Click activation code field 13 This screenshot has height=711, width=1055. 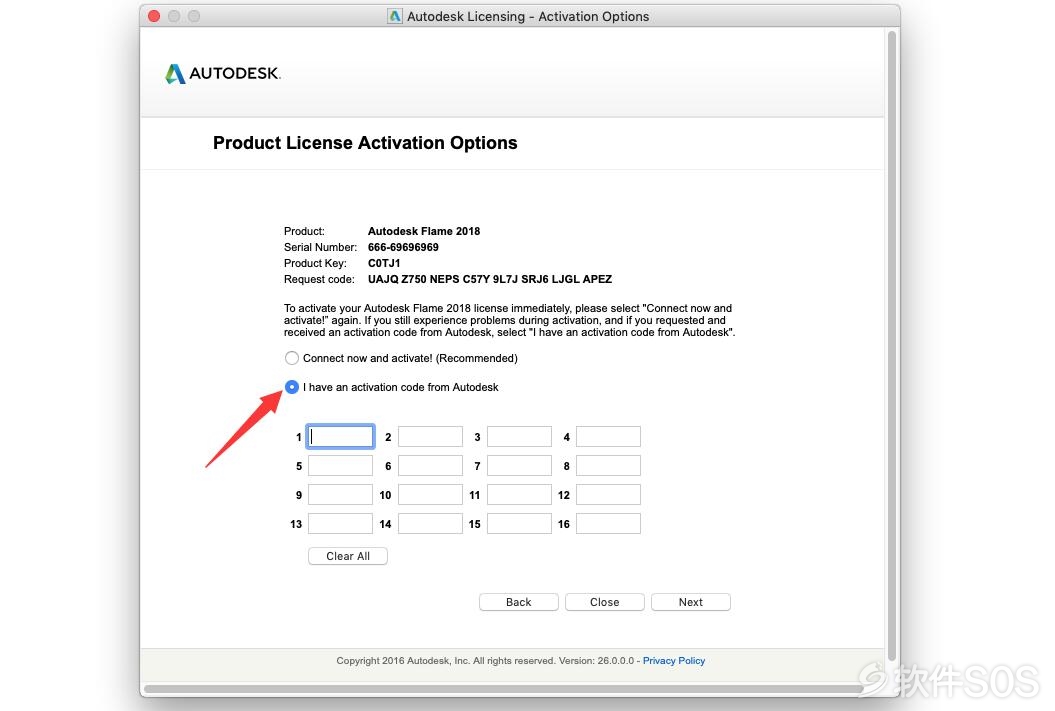[340, 523]
